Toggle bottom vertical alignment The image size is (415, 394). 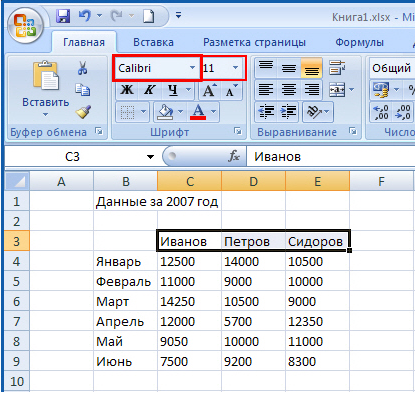(311, 68)
